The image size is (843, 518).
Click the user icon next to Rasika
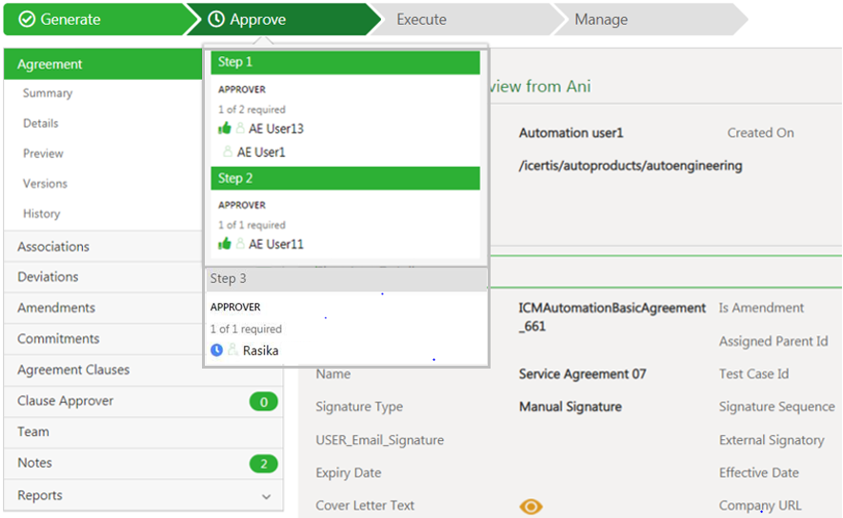click(x=233, y=350)
